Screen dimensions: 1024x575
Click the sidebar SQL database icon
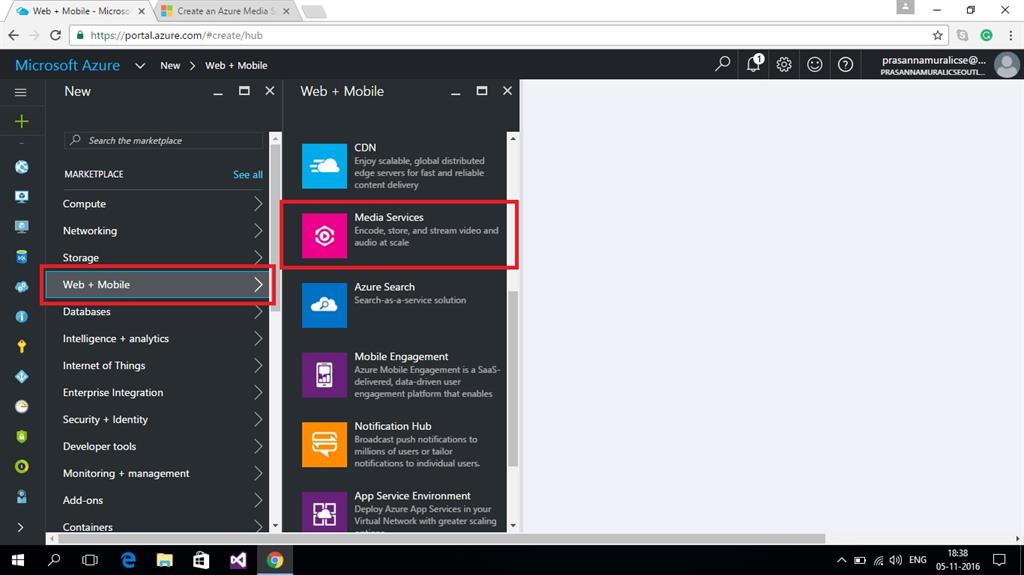click(x=22, y=256)
